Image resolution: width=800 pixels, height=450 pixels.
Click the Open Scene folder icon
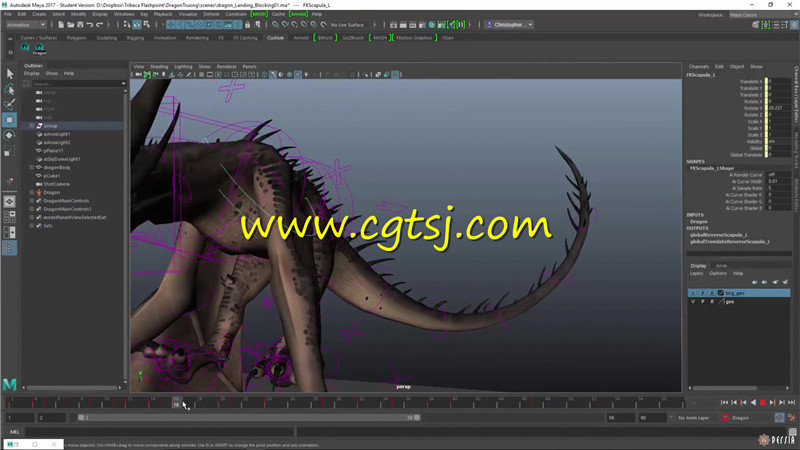(x=70, y=24)
